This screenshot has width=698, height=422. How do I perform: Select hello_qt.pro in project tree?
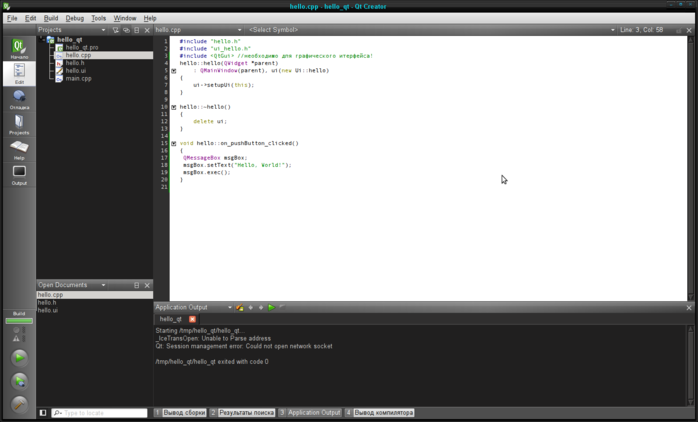82,47
